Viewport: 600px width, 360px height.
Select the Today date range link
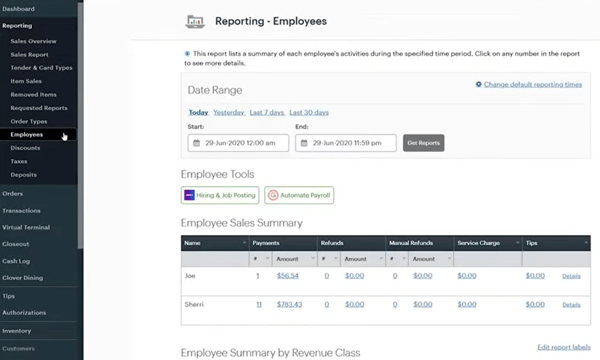tap(198, 112)
